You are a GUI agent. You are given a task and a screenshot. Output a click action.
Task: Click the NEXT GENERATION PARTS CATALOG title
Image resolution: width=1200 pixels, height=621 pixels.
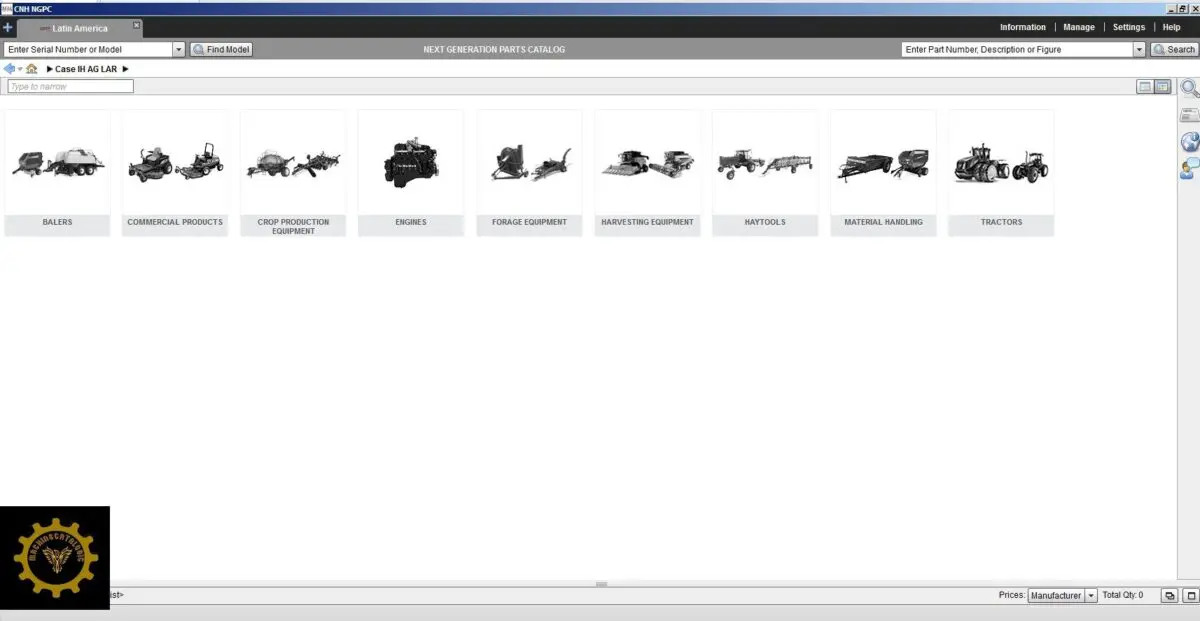pyautogui.click(x=494, y=49)
